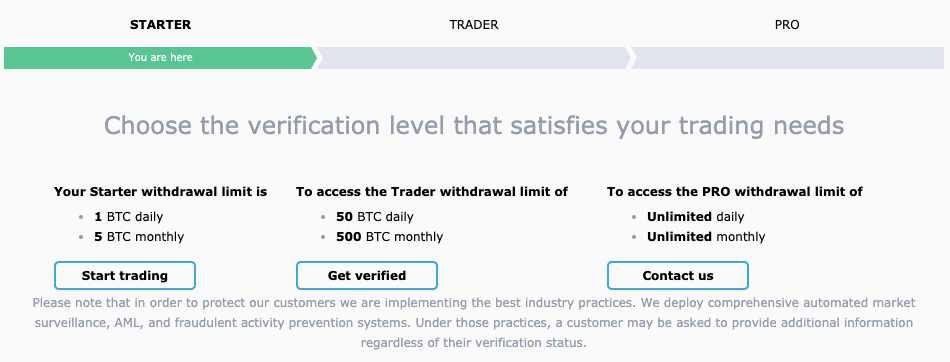Click the '500 BTC monthly' list item

click(x=389, y=236)
